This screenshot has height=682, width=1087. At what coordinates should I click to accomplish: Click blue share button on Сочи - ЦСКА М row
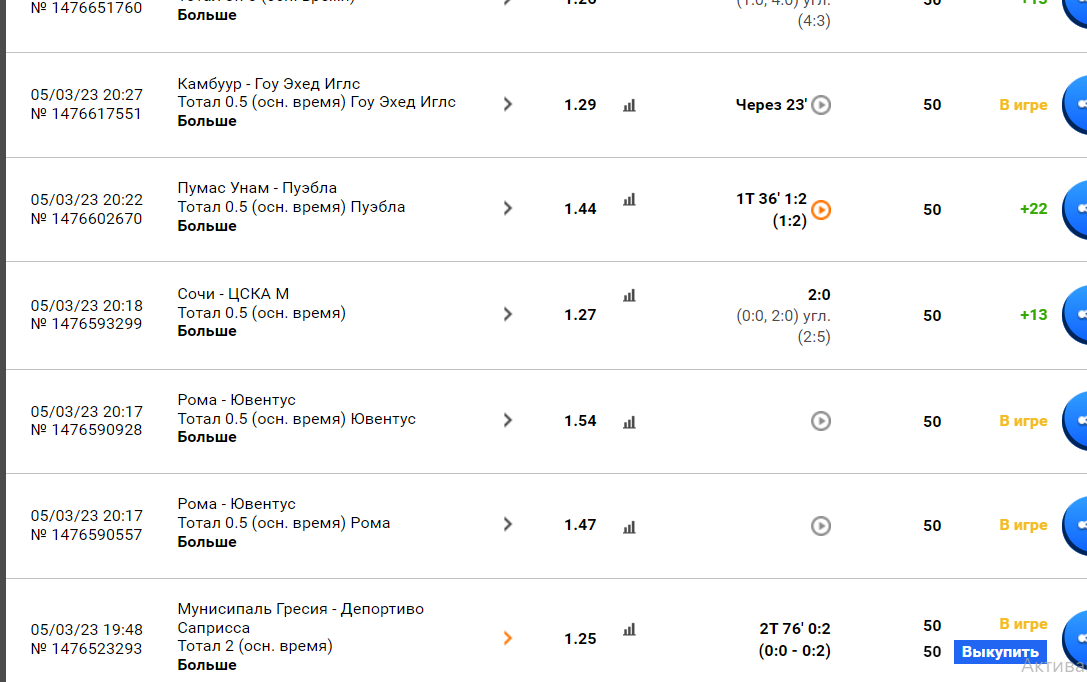(1076, 315)
